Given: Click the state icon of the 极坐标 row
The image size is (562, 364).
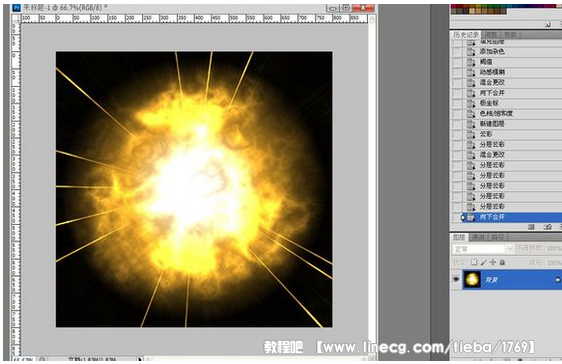Looking at the screenshot, I should pyautogui.click(x=471, y=103).
